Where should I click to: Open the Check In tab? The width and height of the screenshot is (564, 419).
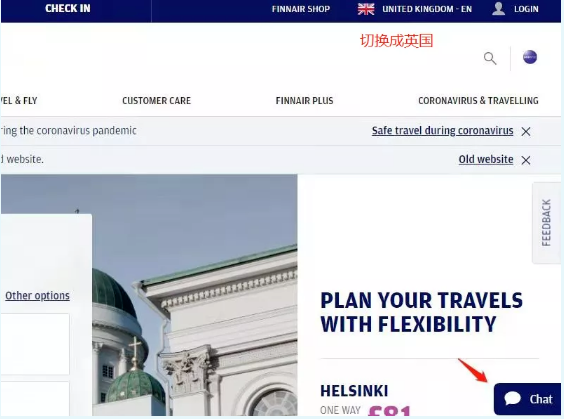[68, 9]
